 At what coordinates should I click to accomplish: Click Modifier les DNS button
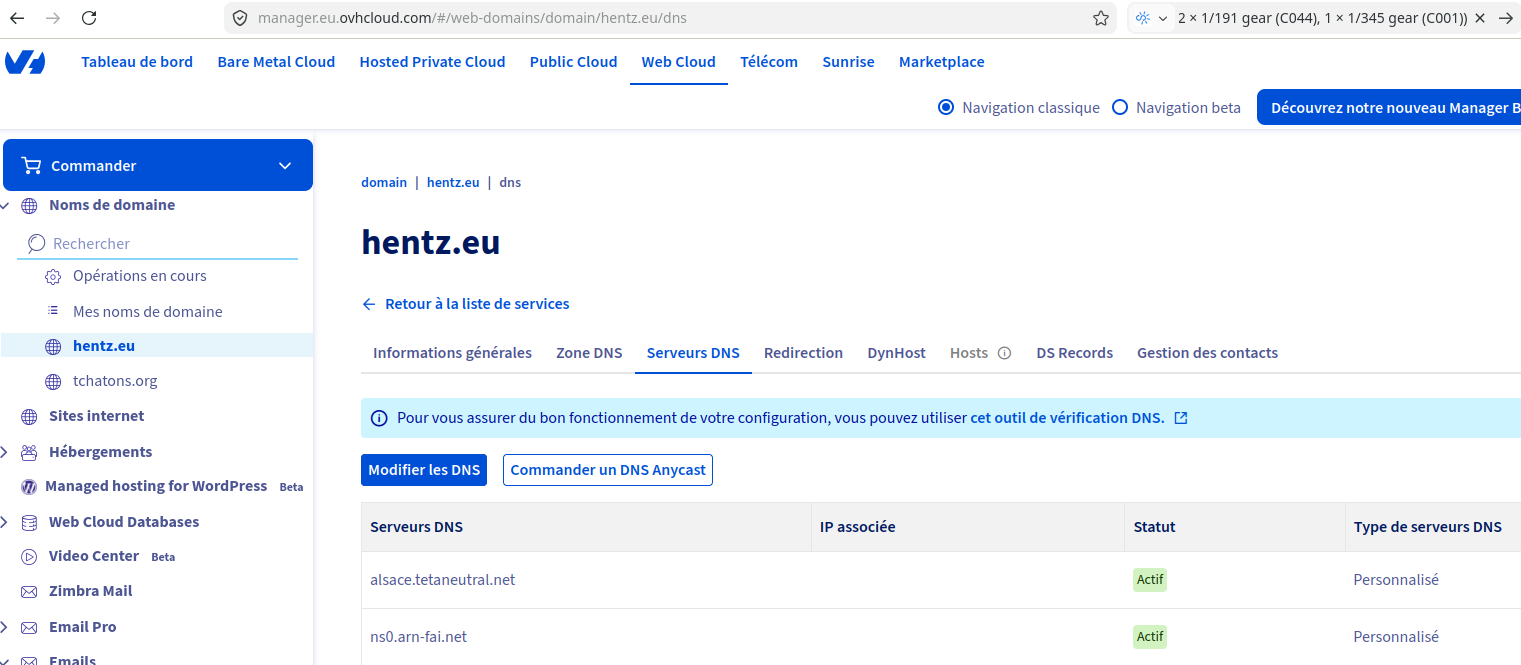[x=424, y=470]
